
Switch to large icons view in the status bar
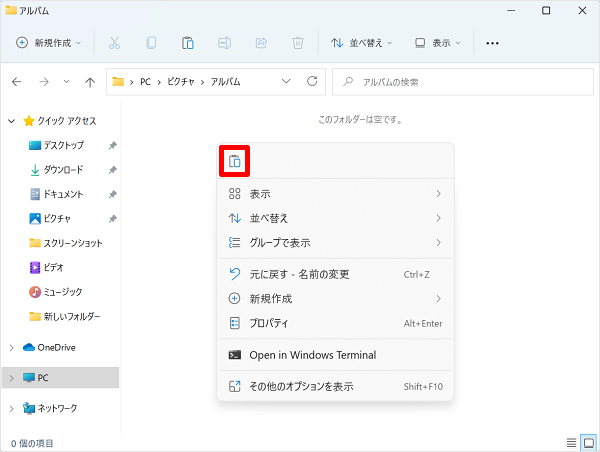[x=588, y=442]
